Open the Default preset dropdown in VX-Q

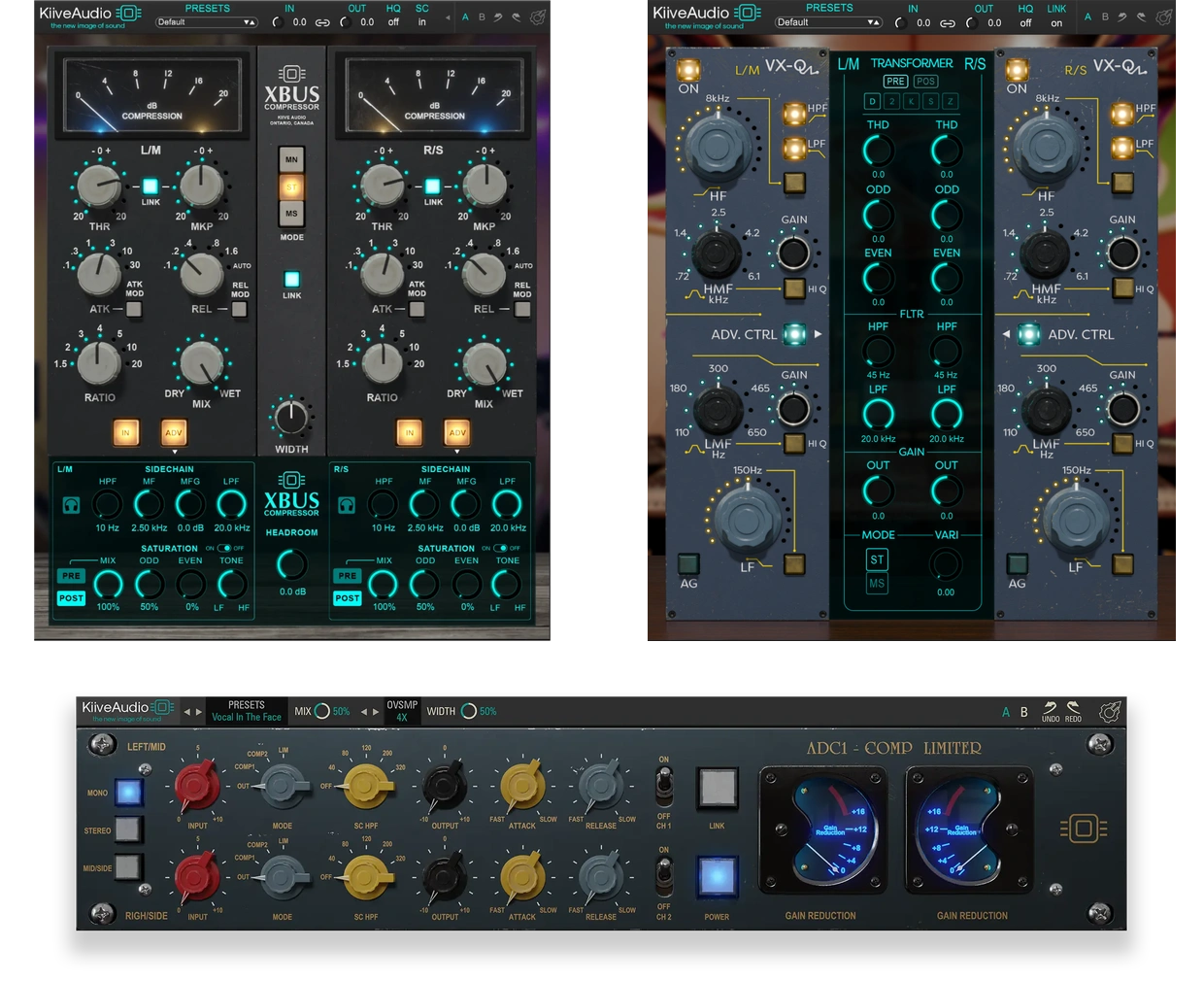828,21
